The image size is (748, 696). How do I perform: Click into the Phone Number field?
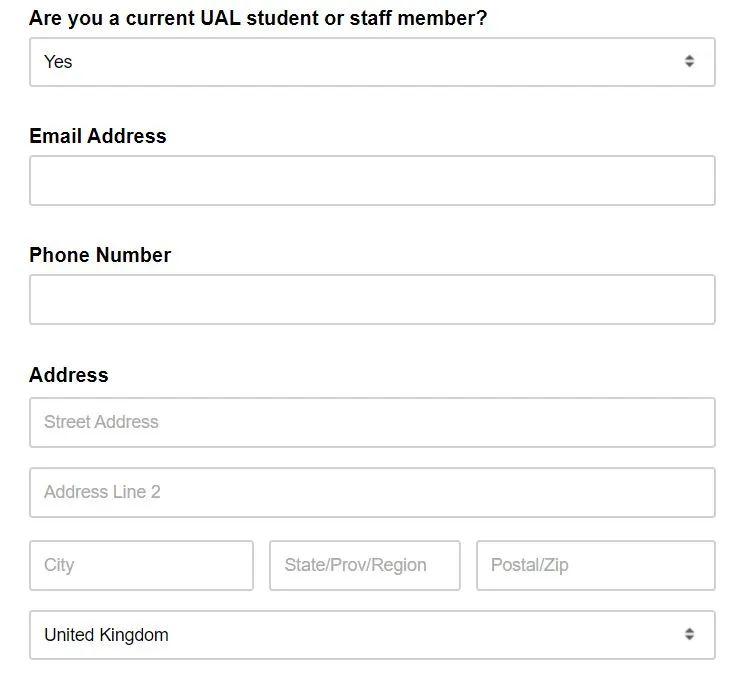[x=372, y=300]
